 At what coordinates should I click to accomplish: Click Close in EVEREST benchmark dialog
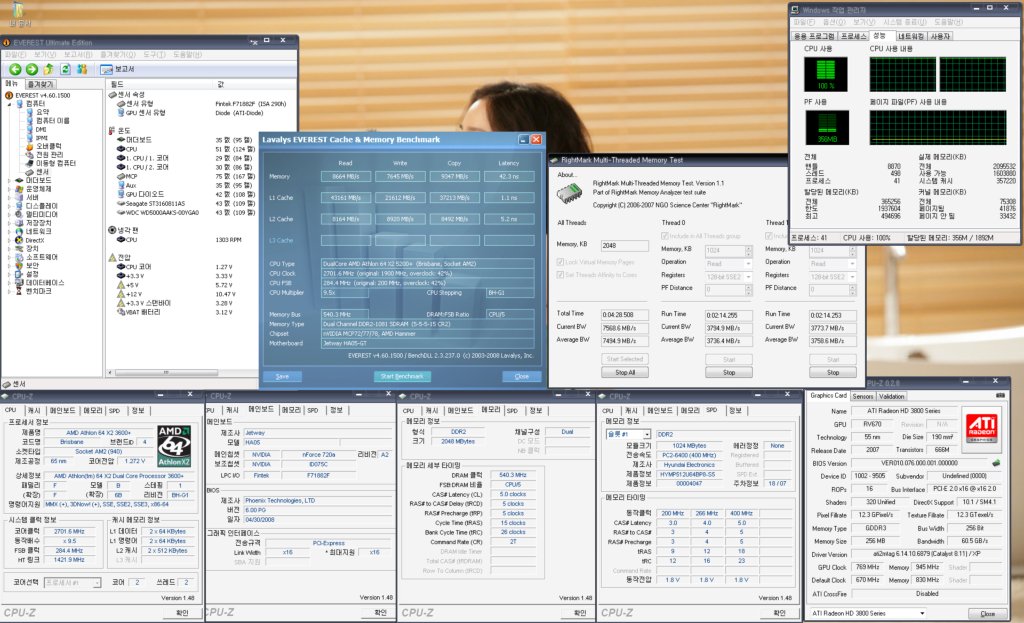point(521,376)
